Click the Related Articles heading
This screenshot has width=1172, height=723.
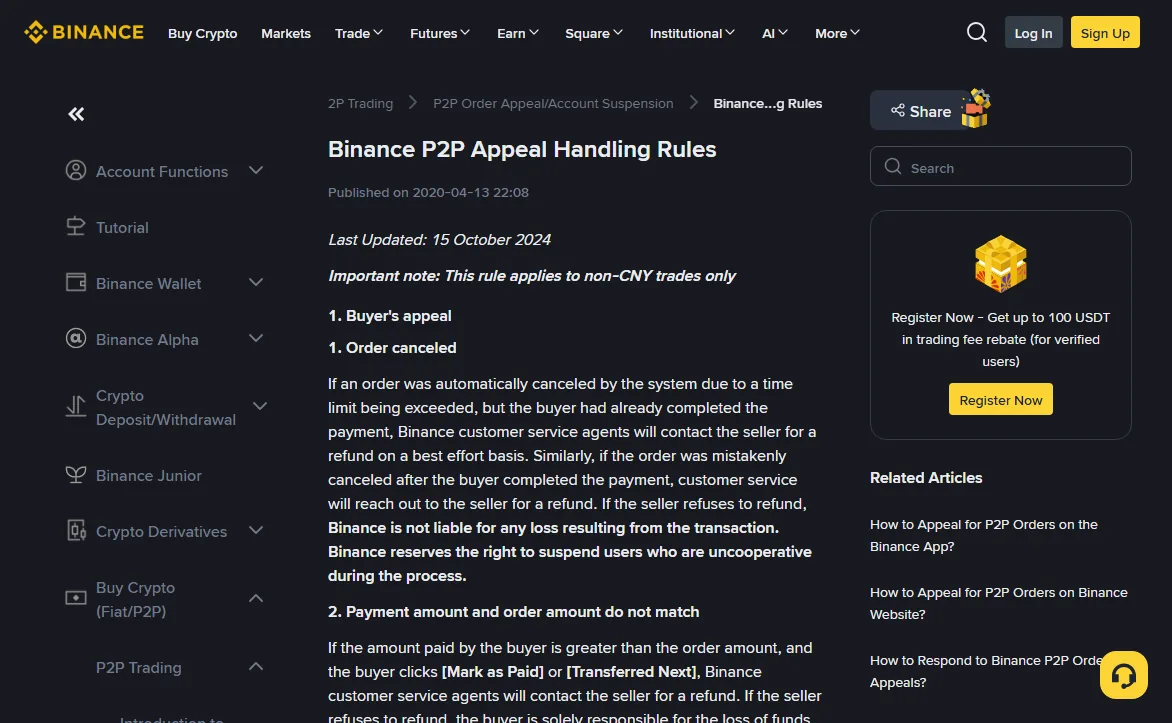[925, 477]
